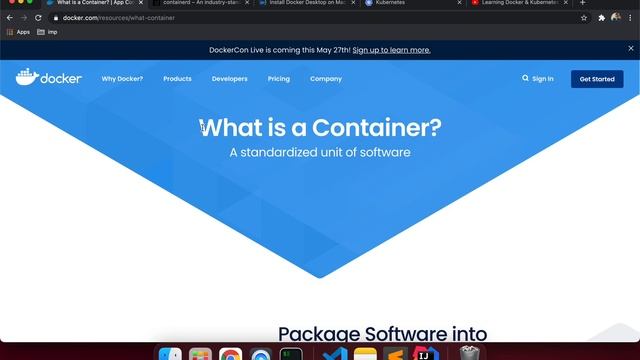Open the Apps bookmarks shortcut
The height and width of the screenshot is (360, 640).
[18, 32]
